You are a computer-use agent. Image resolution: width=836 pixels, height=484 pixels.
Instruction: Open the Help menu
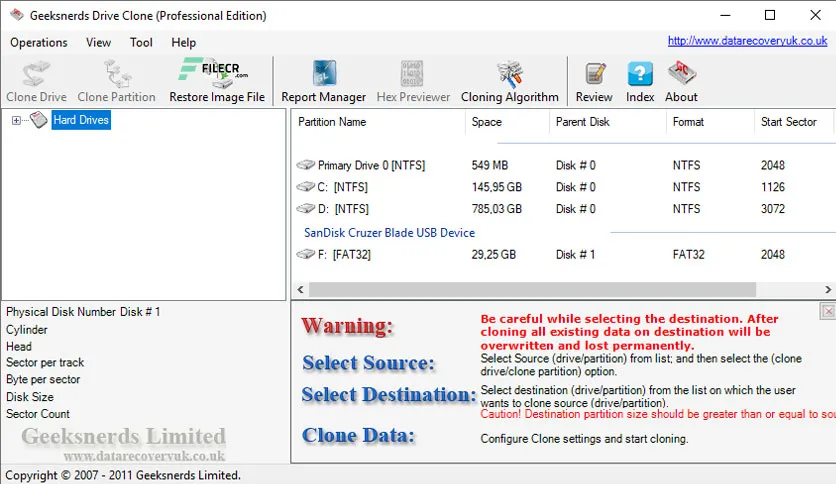click(183, 43)
